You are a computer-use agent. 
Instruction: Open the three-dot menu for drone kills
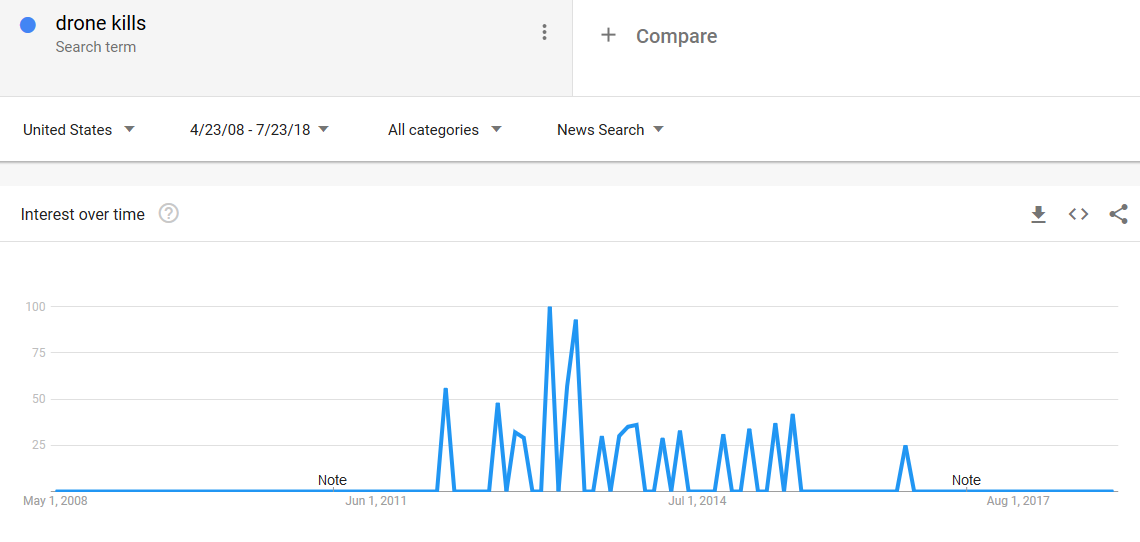coord(544,32)
